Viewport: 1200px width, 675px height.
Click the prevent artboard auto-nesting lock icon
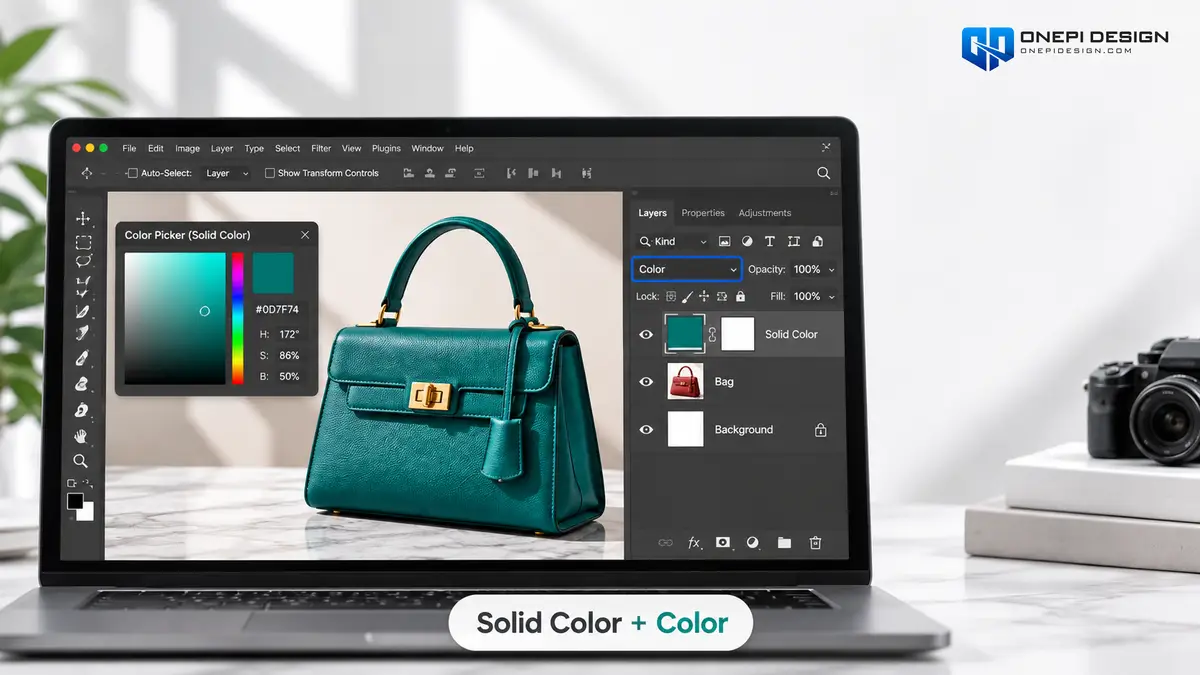point(722,296)
